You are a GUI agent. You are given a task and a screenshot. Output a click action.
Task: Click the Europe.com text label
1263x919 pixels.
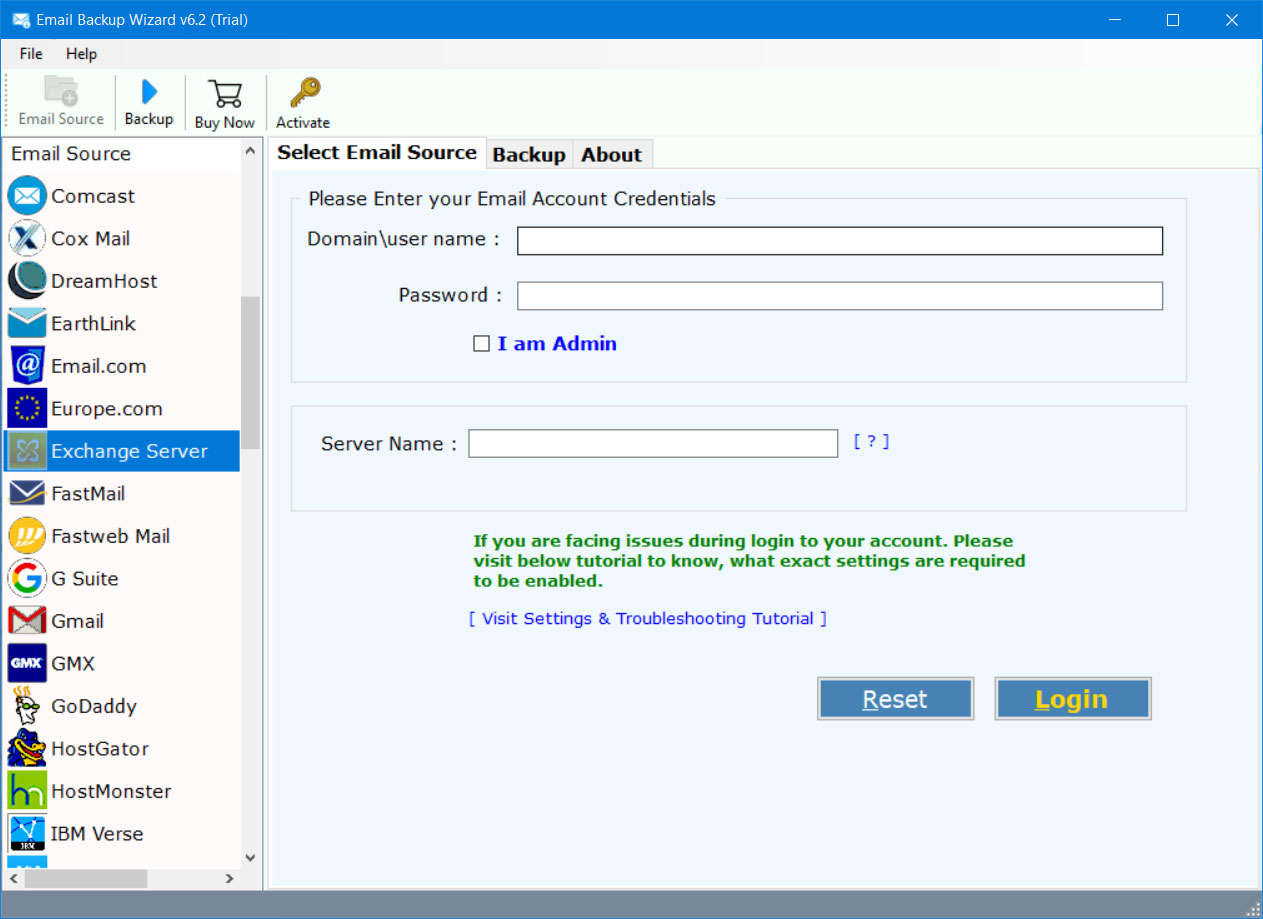[x=107, y=408]
